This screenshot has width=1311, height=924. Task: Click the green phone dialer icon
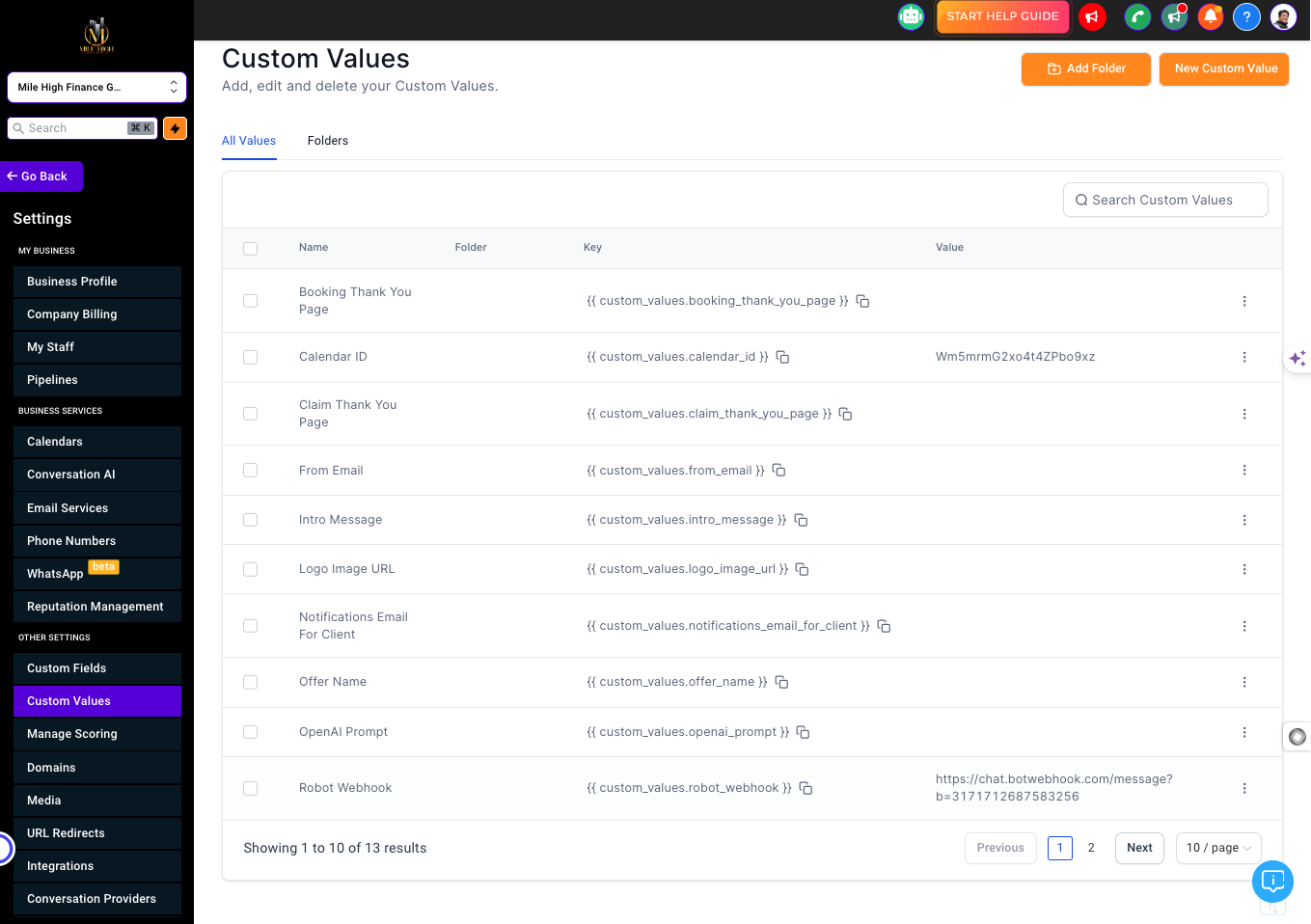(1138, 16)
